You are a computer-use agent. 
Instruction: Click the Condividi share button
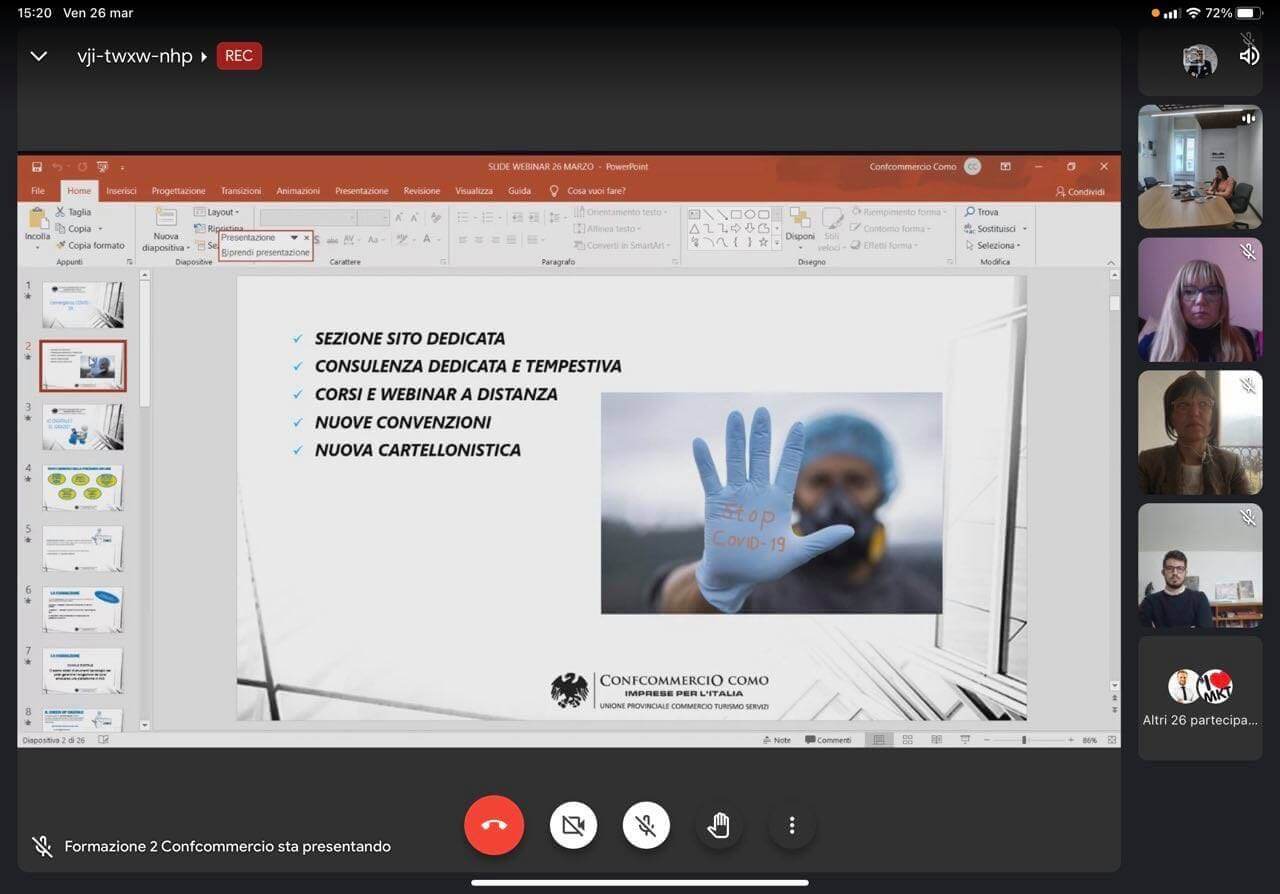(x=1080, y=192)
